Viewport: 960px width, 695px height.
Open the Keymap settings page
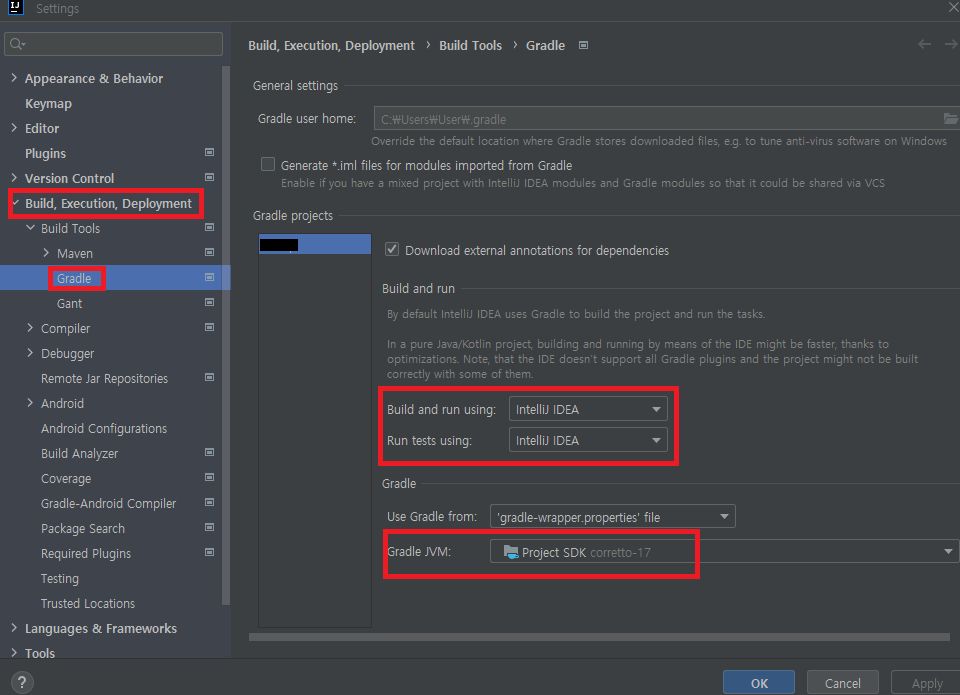(48, 103)
